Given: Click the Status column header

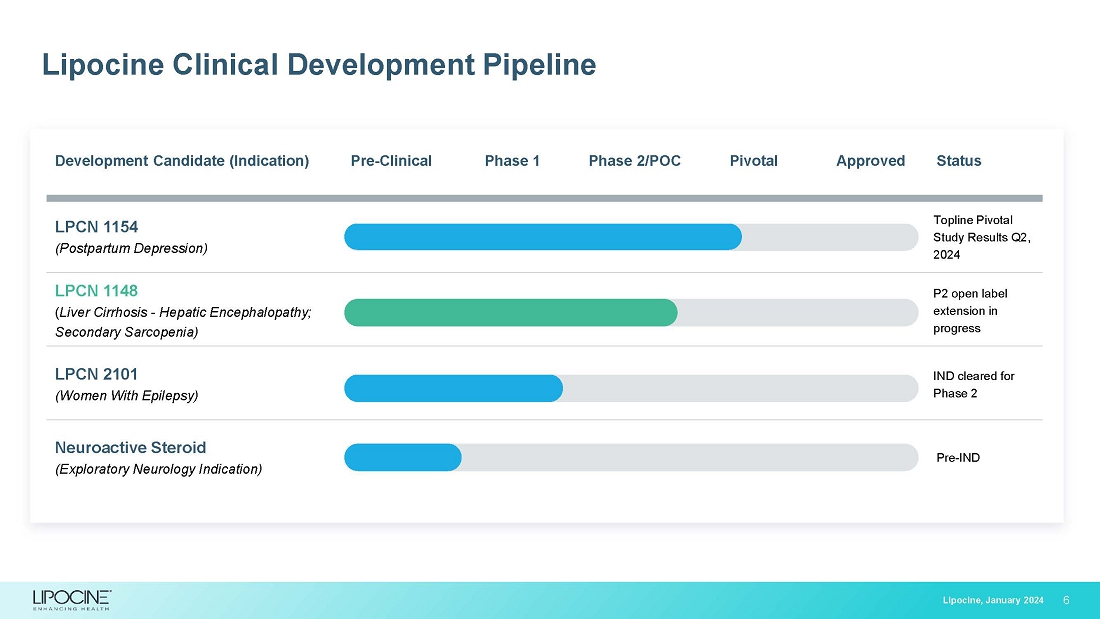Looking at the screenshot, I should click(x=958, y=161).
